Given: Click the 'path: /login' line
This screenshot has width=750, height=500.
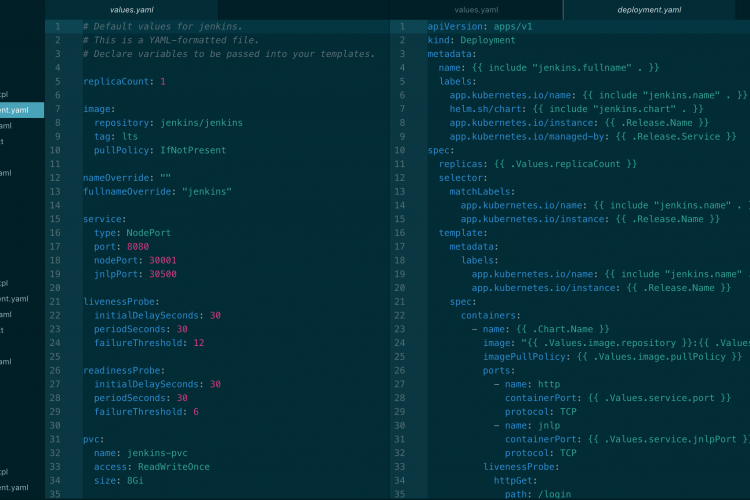Looking at the screenshot, I should 538,494.
